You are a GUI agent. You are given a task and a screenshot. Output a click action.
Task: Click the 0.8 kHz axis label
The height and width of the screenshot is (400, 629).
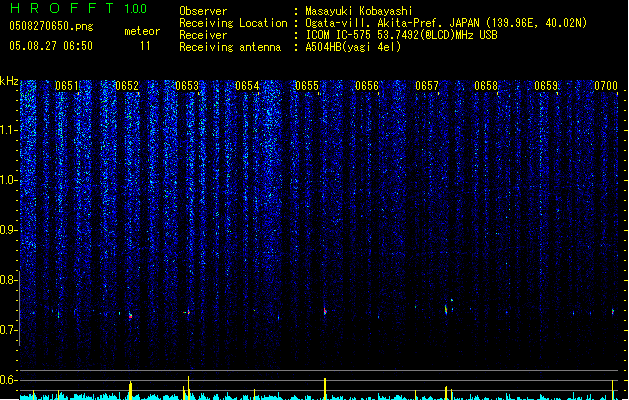click(9, 280)
